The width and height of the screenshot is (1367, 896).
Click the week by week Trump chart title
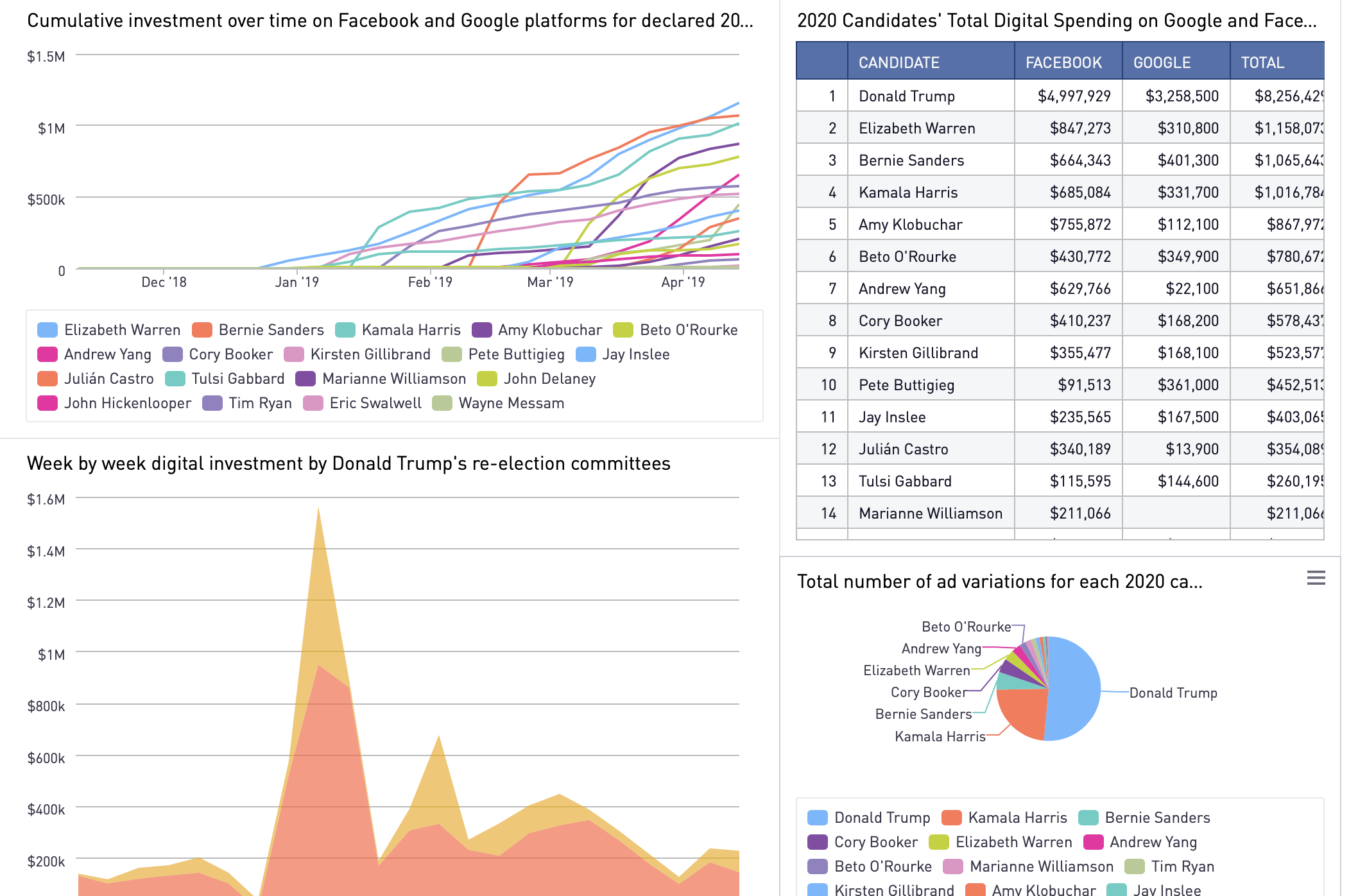pyautogui.click(x=348, y=463)
